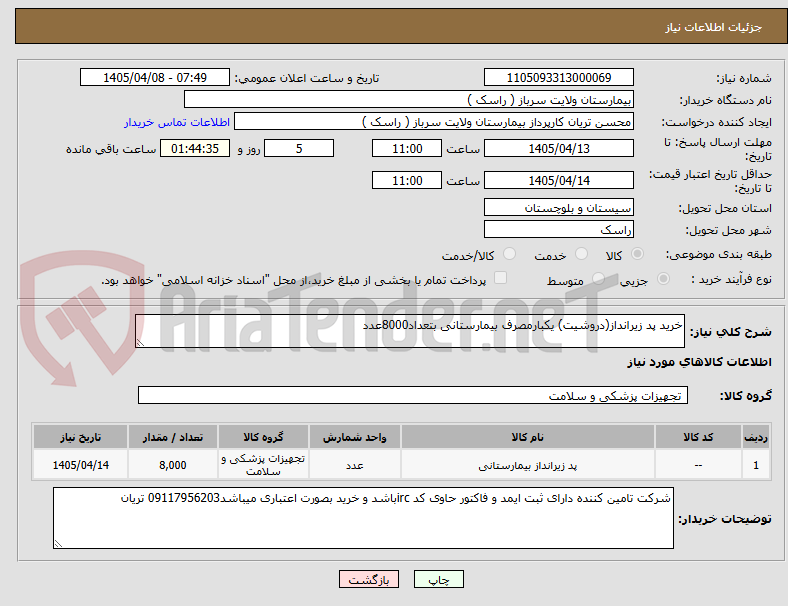Screen dimensions: 788x606
Task: Click the unit cell عدد
Action: click(354, 465)
